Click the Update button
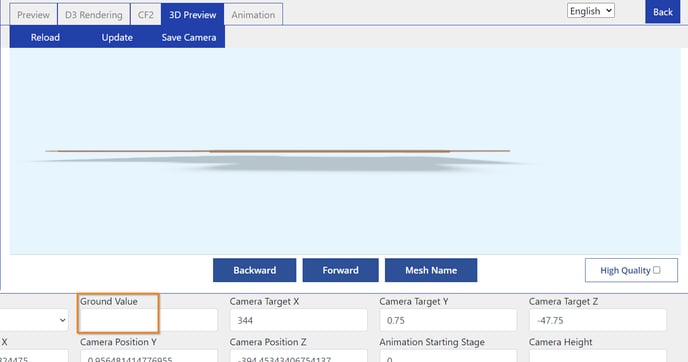Image resolution: width=688 pixels, height=362 pixels. pyautogui.click(x=117, y=37)
